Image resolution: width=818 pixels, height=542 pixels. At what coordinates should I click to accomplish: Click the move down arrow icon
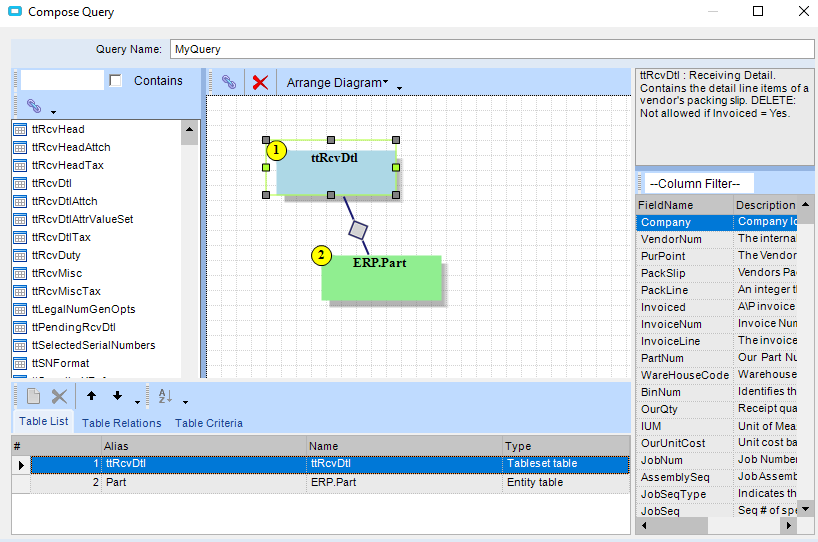[x=117, y=396]
